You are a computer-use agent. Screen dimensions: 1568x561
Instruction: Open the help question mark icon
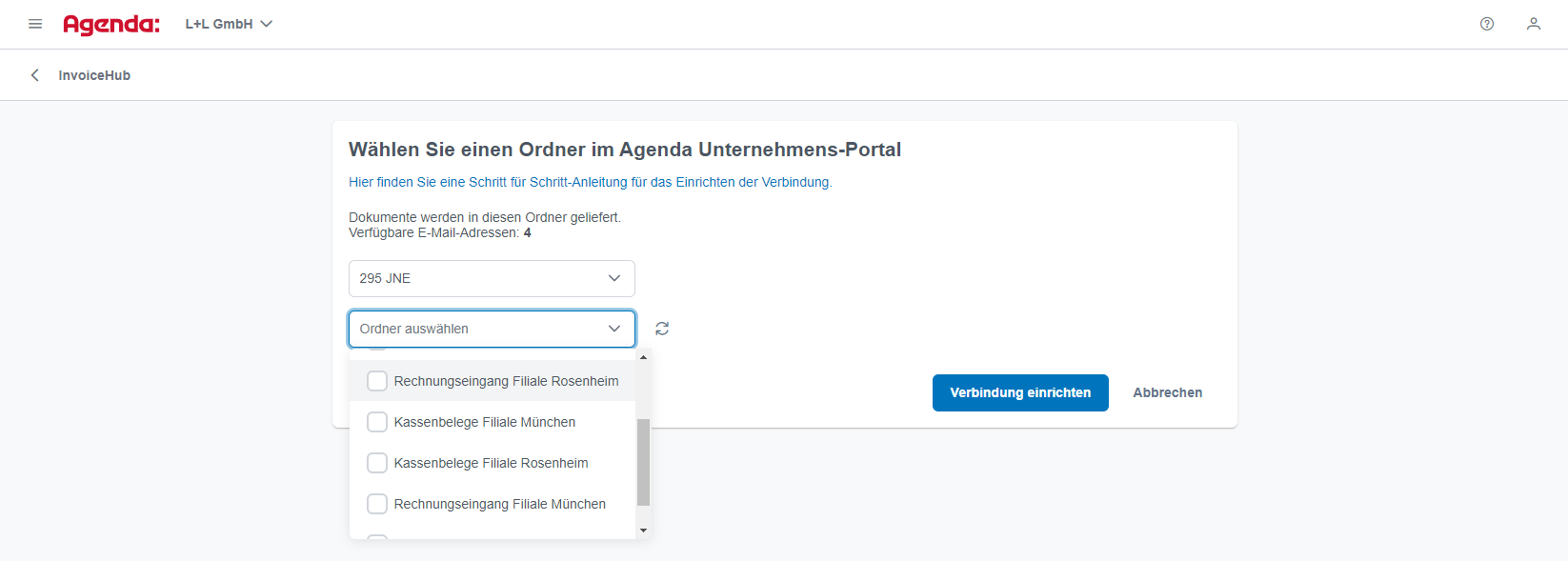(x=1487, y=24)
